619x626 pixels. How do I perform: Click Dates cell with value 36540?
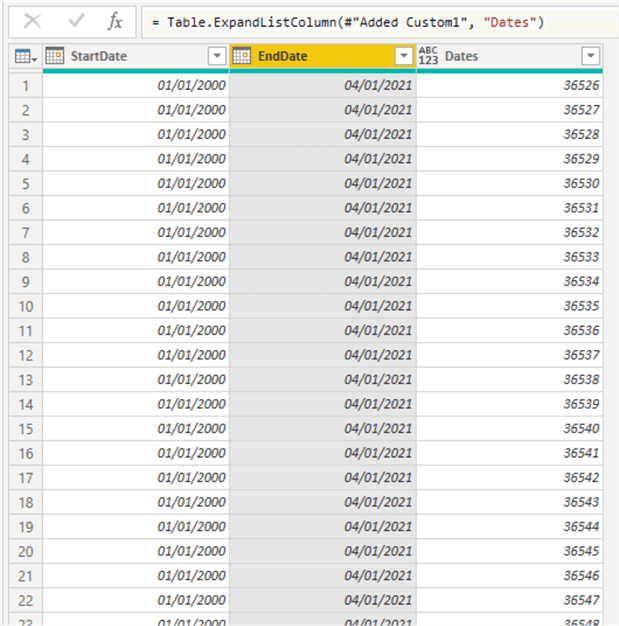[x=510, y=429]
